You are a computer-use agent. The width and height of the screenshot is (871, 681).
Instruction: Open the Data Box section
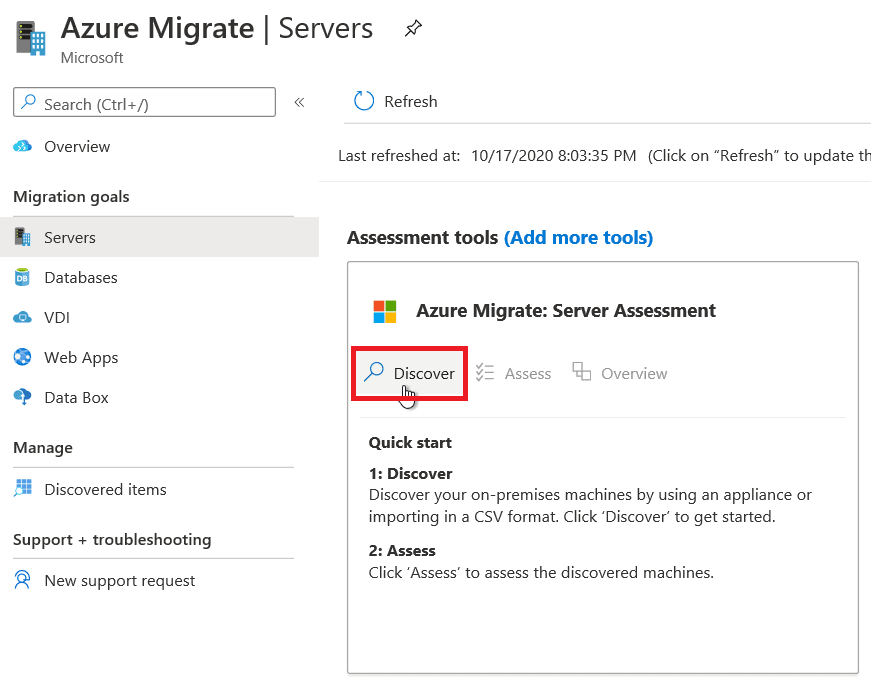click(x=76, y=397)
